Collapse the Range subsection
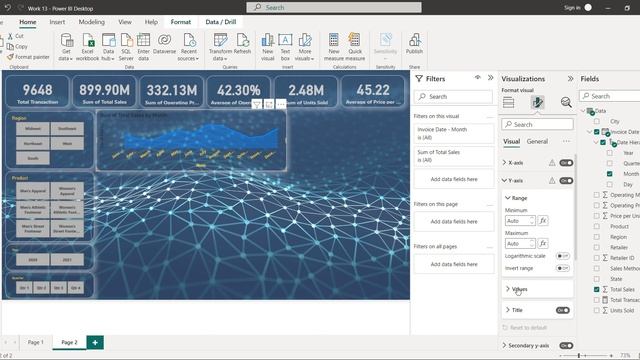The width and height of the screenshot is (640, 360). pos(508,198)
